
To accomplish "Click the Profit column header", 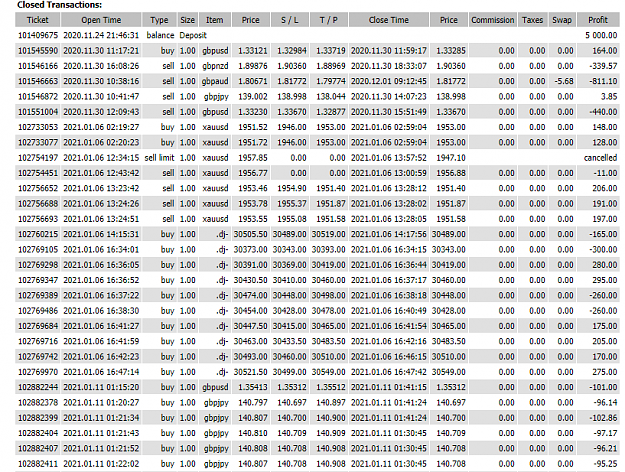I will (x=598, y=20).
